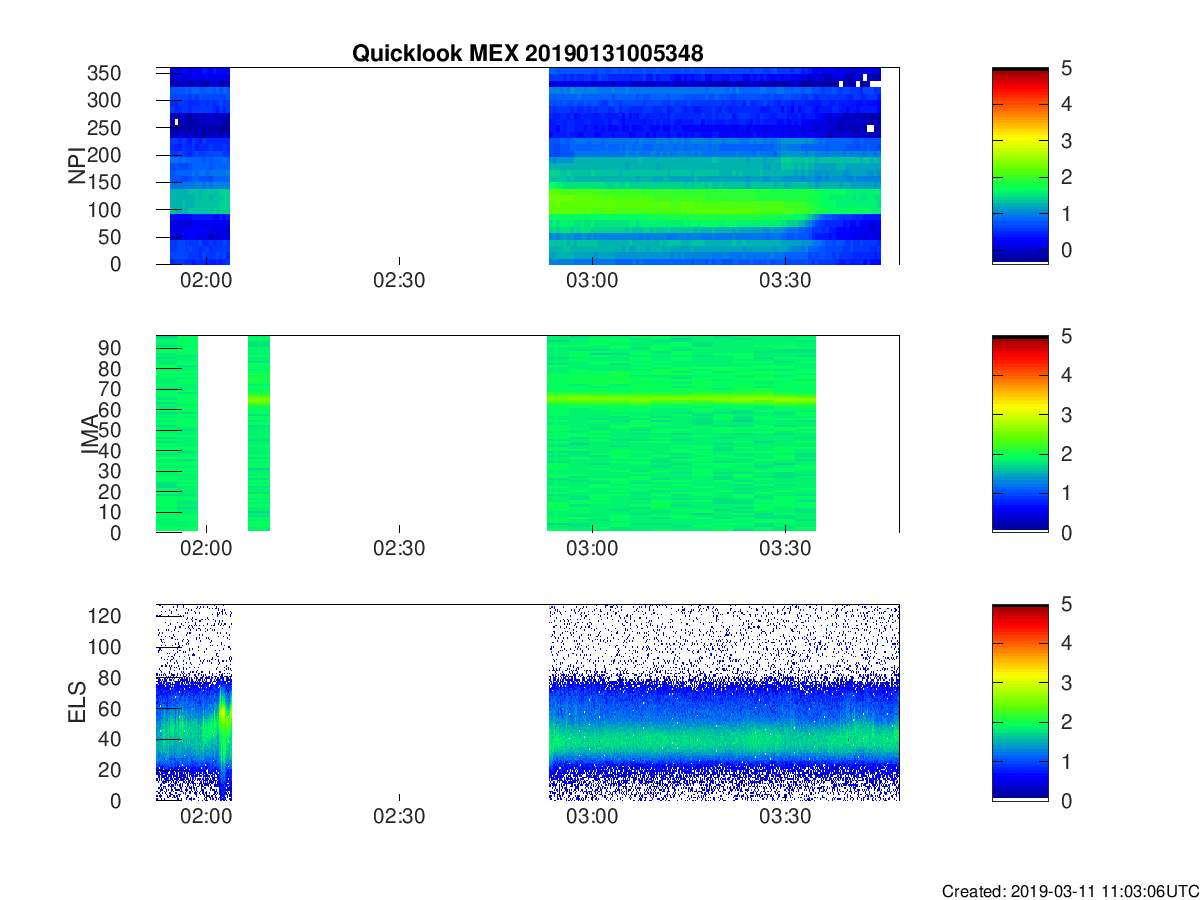Click the "02:30" time label under NPI panel
The width and height of the screenshot is (1200, 900).
coord(399,281)
